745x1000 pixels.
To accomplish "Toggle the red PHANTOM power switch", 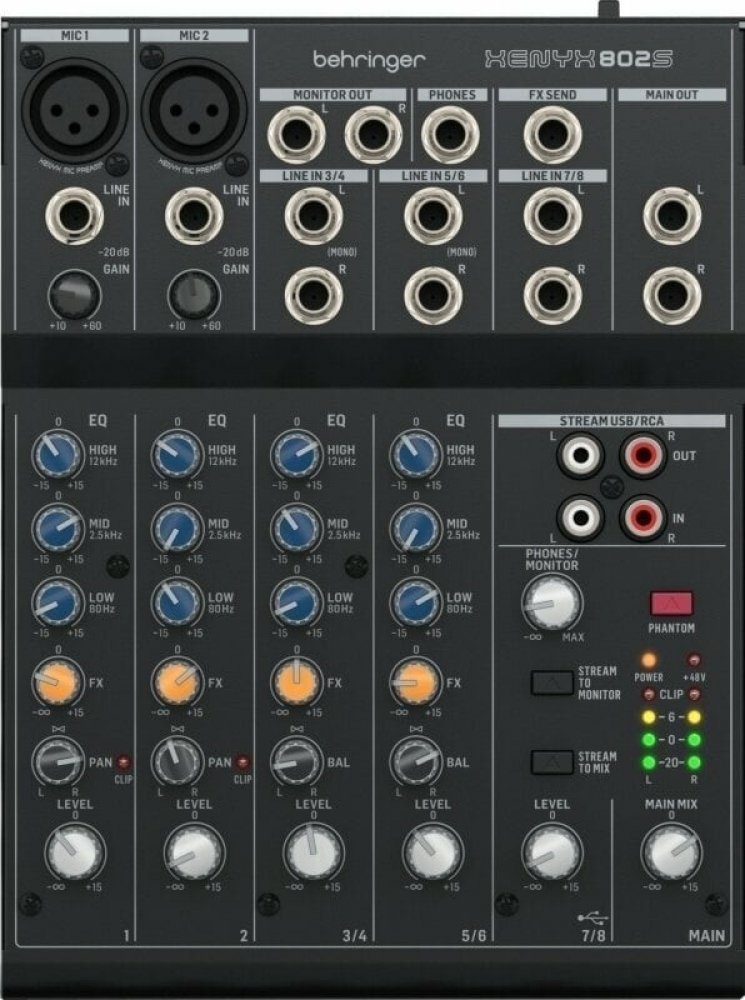I will (671, 603).
